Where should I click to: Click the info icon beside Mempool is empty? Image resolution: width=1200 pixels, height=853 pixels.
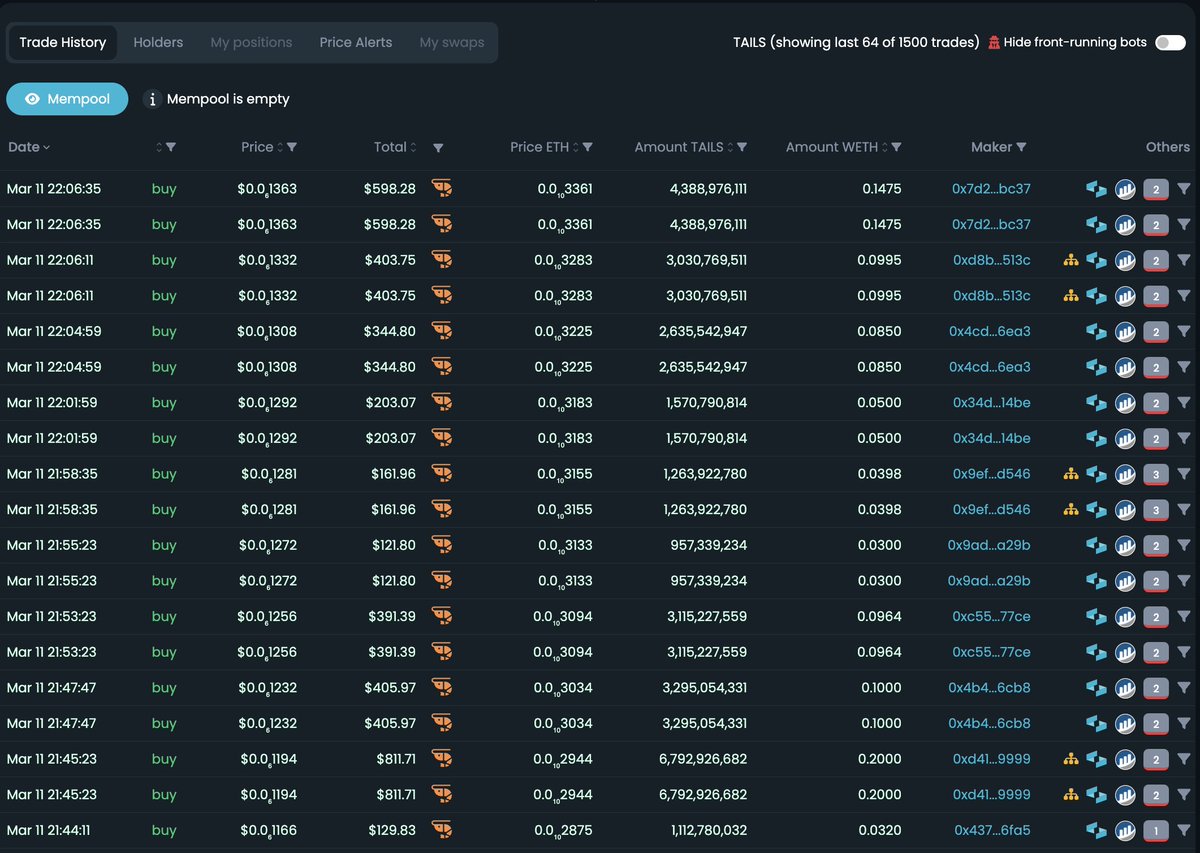[152, 99]
